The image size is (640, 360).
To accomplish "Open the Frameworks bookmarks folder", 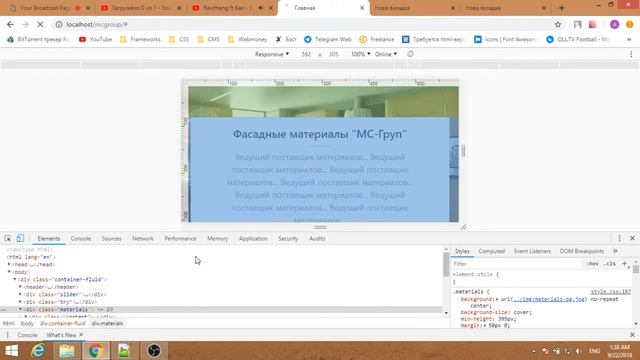I will coord(140,39).
